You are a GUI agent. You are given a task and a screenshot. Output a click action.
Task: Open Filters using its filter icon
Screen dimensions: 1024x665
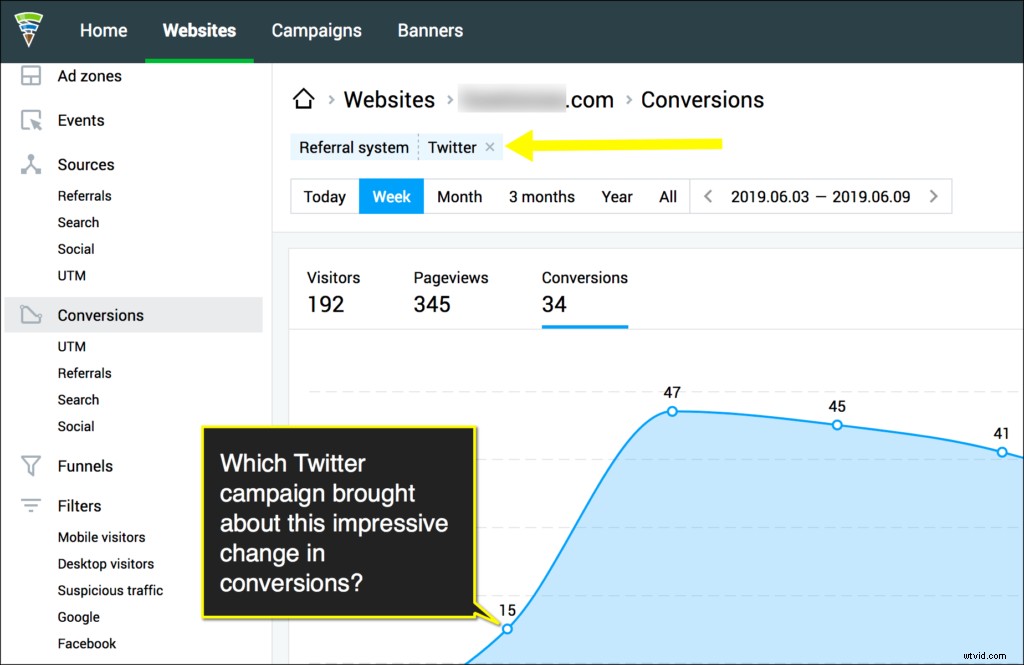29,506
